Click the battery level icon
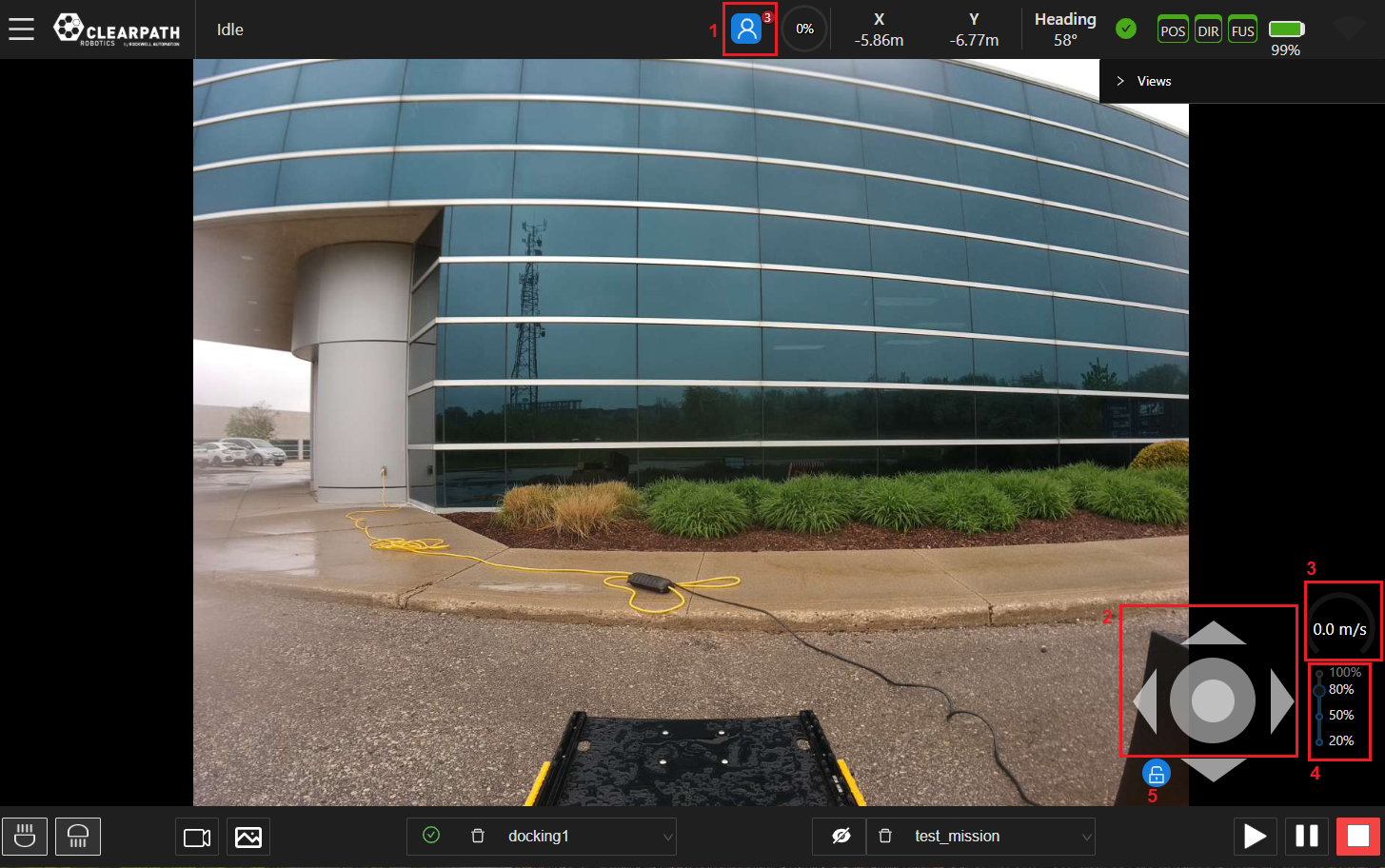This screenshot has width=1385, height=868. click(1286, 30)
